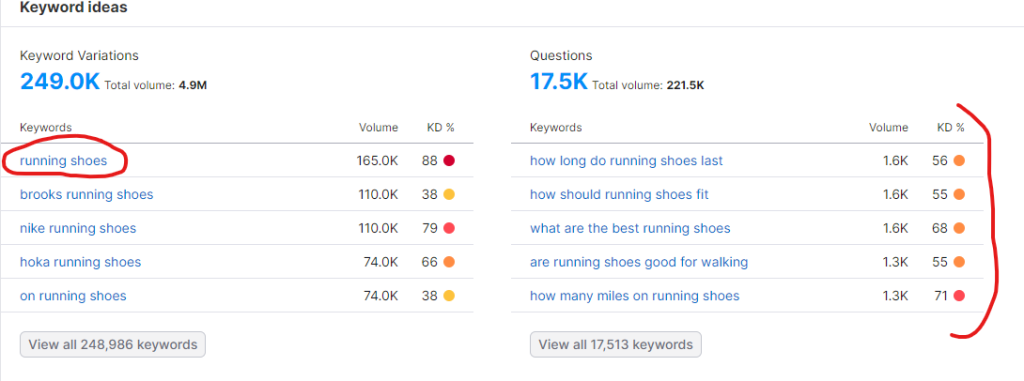Open 'how long do running shoes last' question
Image resolution: width=1024 pixels, height=381 pixels.
(626, 161)
